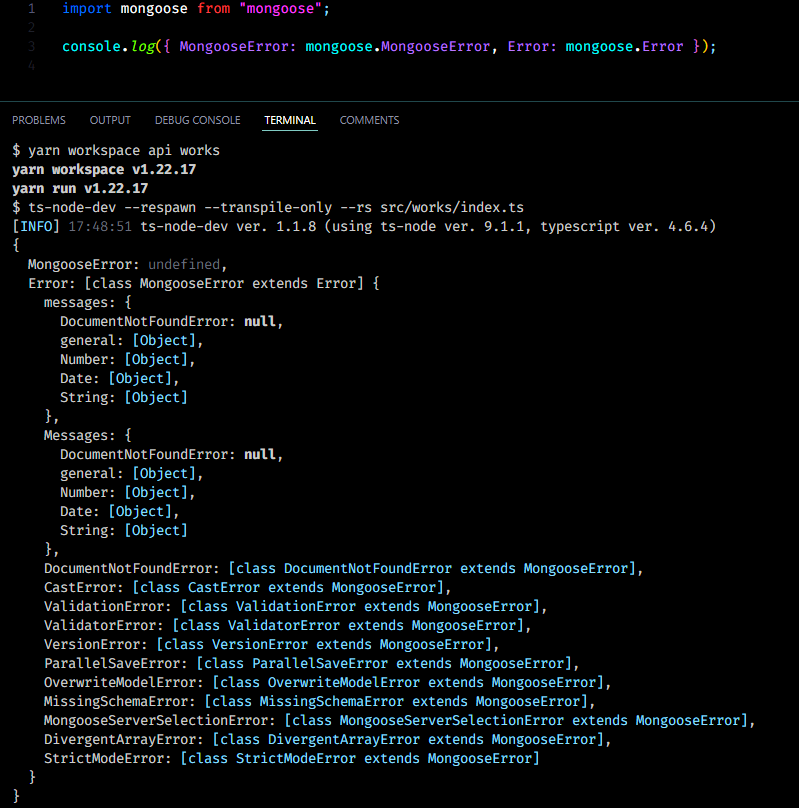
Task: Click 'ValidatorError' class output line
Action: click(287, 626)
